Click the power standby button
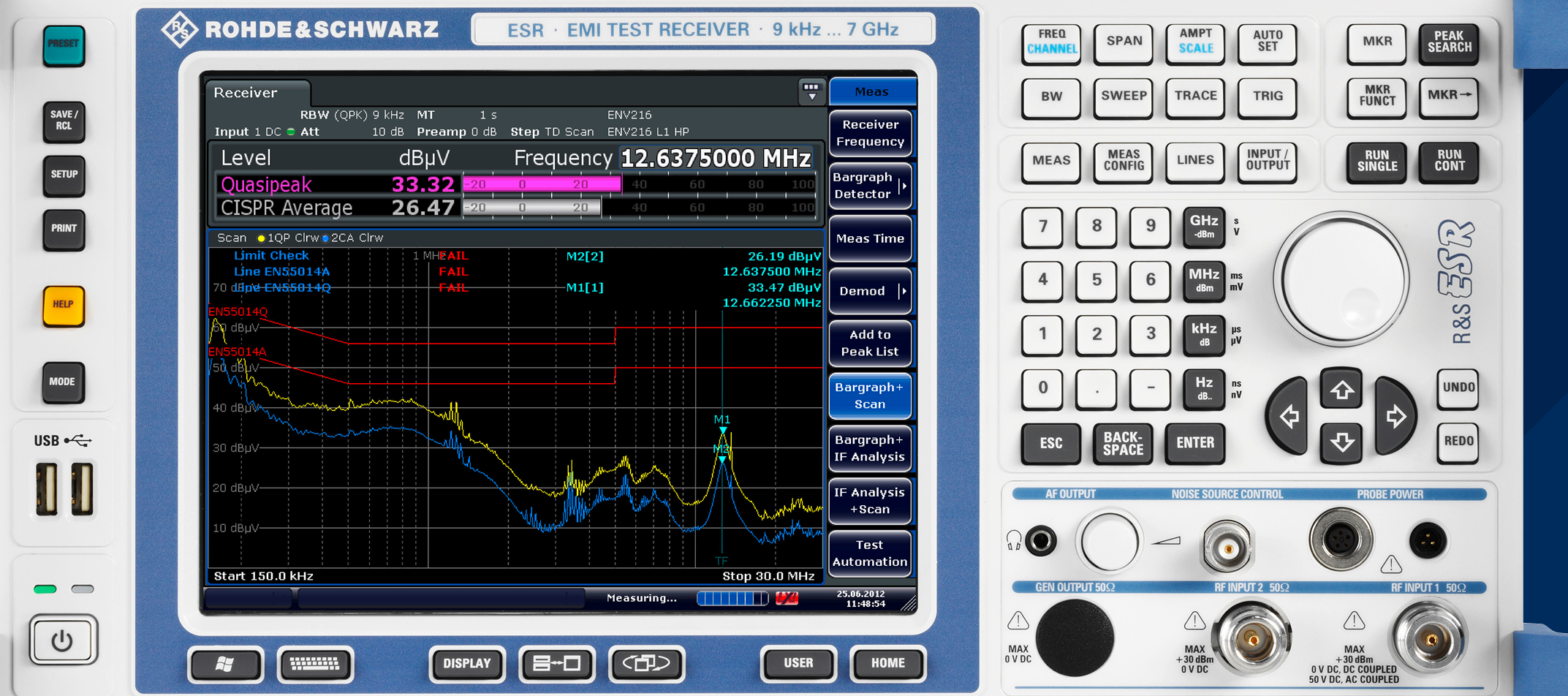 point(63,640)
